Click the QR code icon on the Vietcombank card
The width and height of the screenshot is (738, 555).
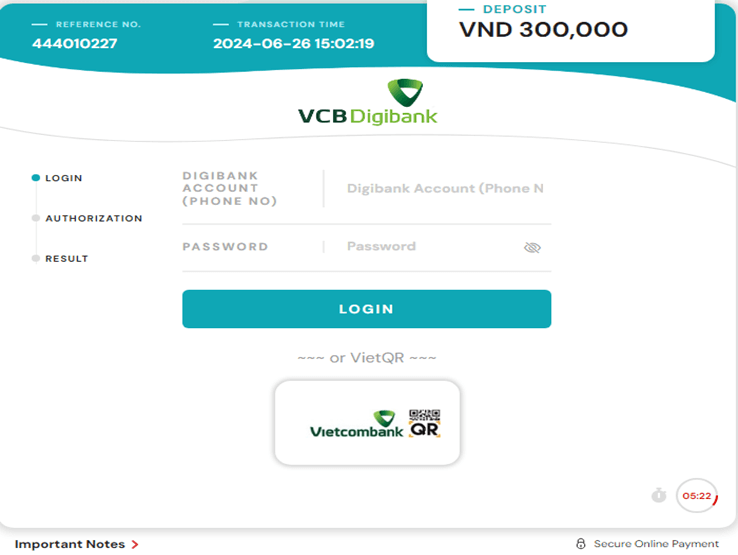click(425, 423)
